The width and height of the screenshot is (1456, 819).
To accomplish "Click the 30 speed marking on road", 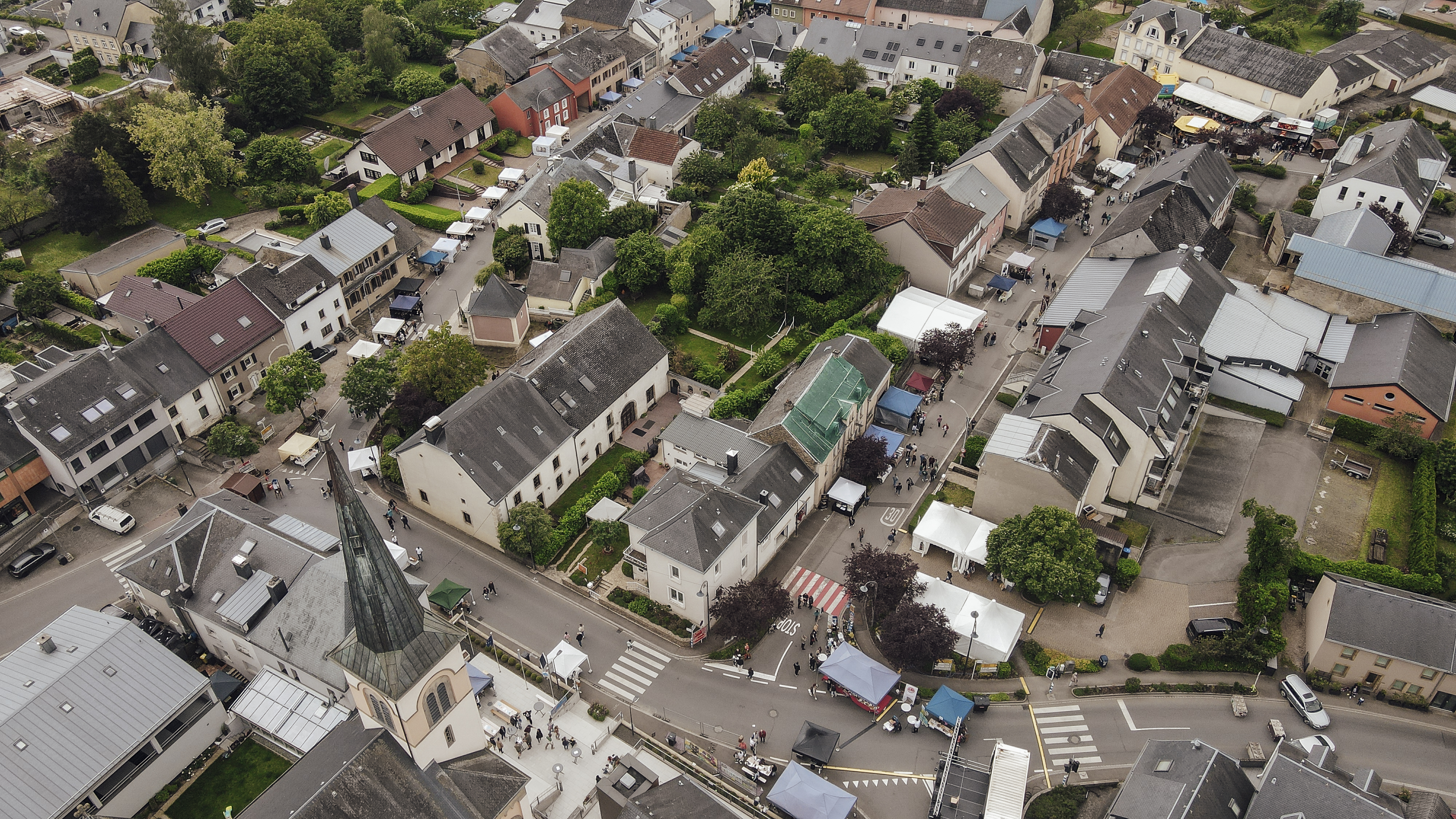I will (x=893, y=515).
